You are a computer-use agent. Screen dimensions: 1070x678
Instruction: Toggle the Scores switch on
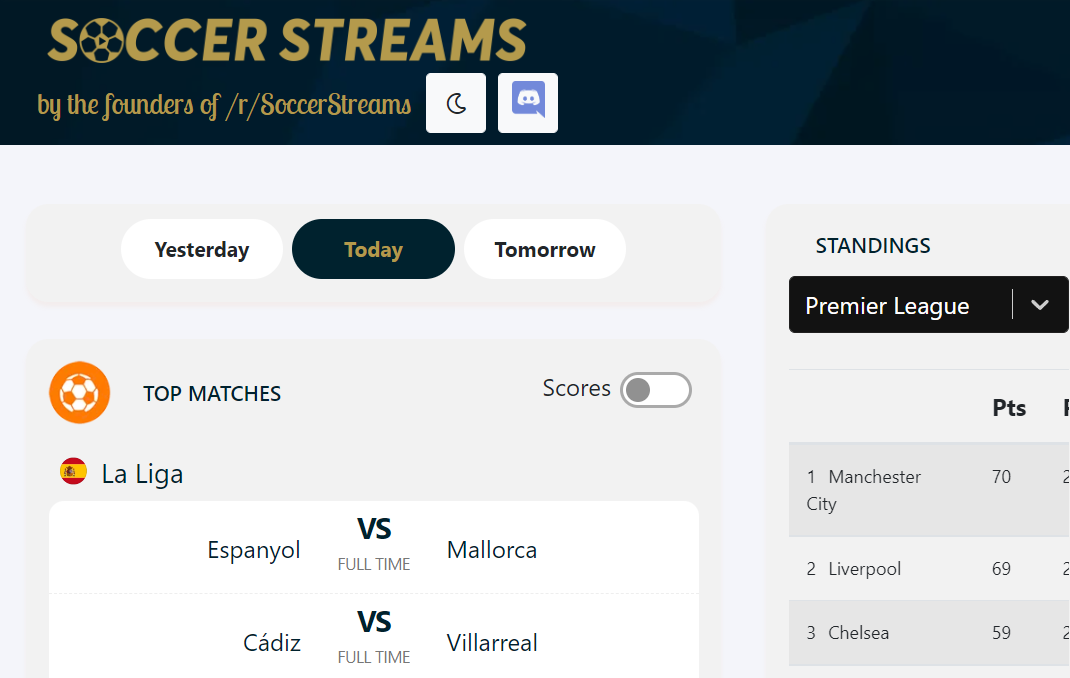[x=656, y=390]
